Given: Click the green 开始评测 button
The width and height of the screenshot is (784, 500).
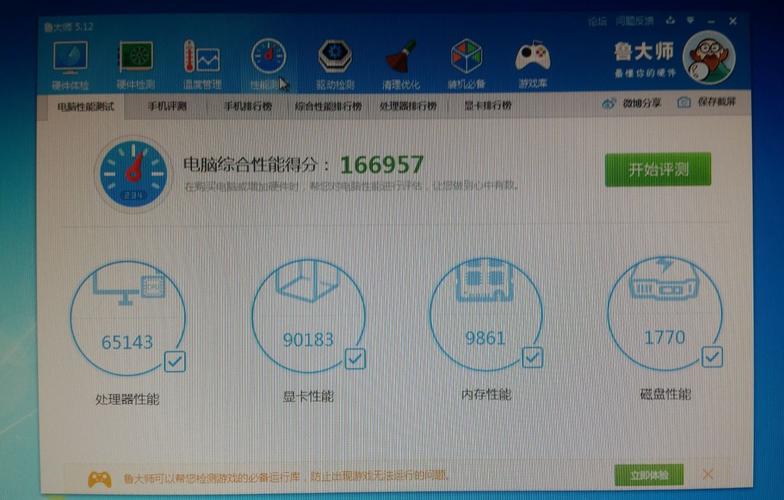Looking at the screenshot, I should point(658,170).
